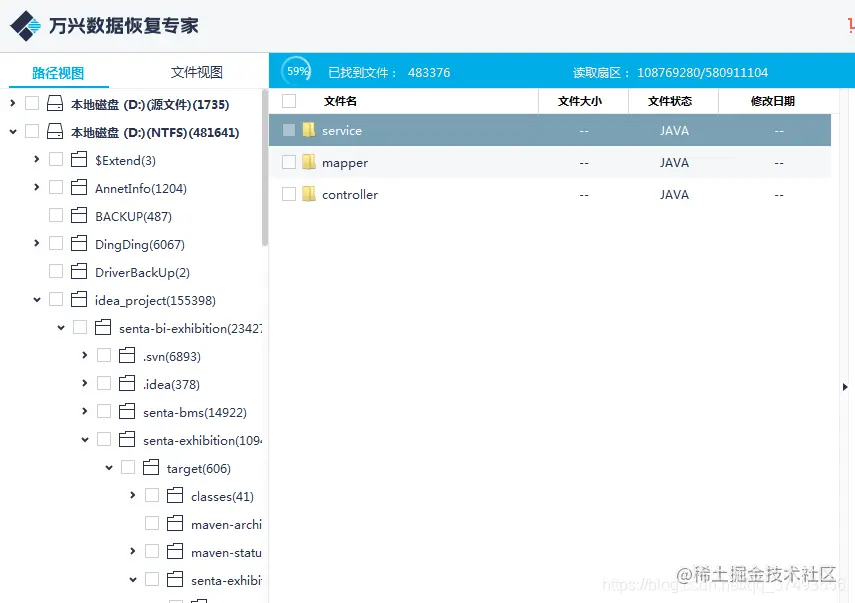Check the checkbox next to controller
This screenshot has height=603, width=855.
tap(287, 194)
